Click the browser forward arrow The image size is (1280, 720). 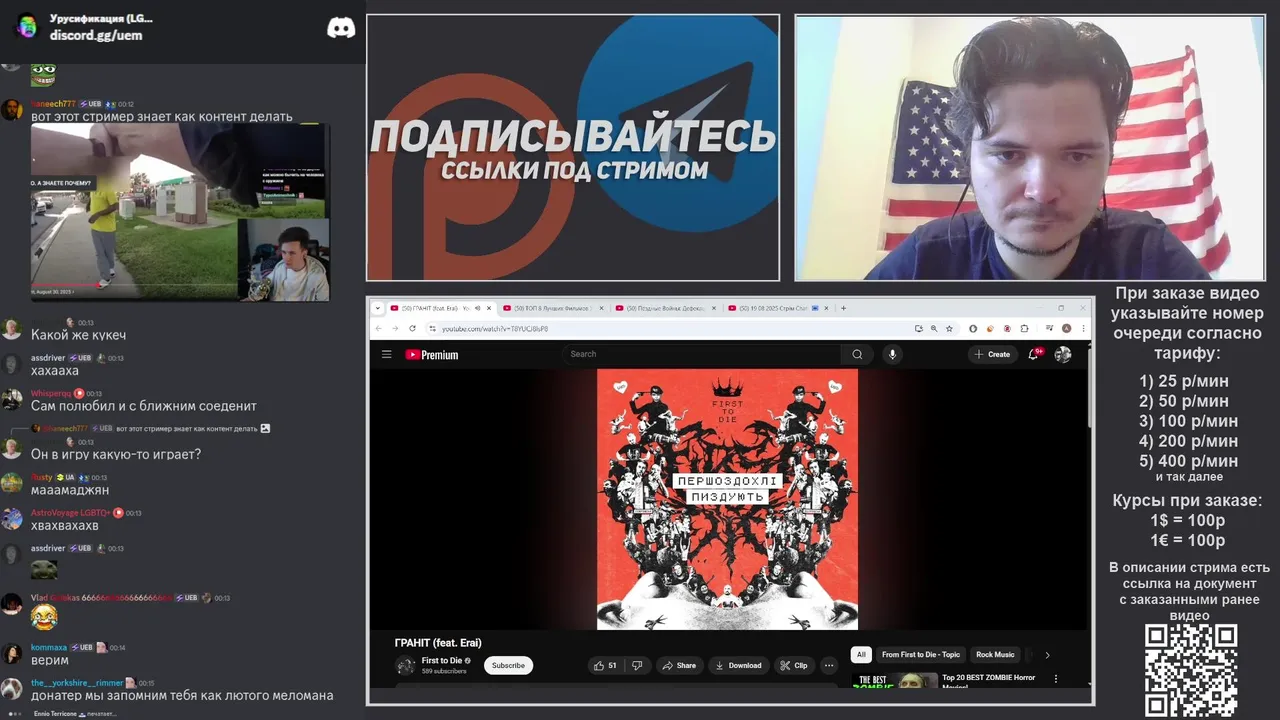click(394, 328)
